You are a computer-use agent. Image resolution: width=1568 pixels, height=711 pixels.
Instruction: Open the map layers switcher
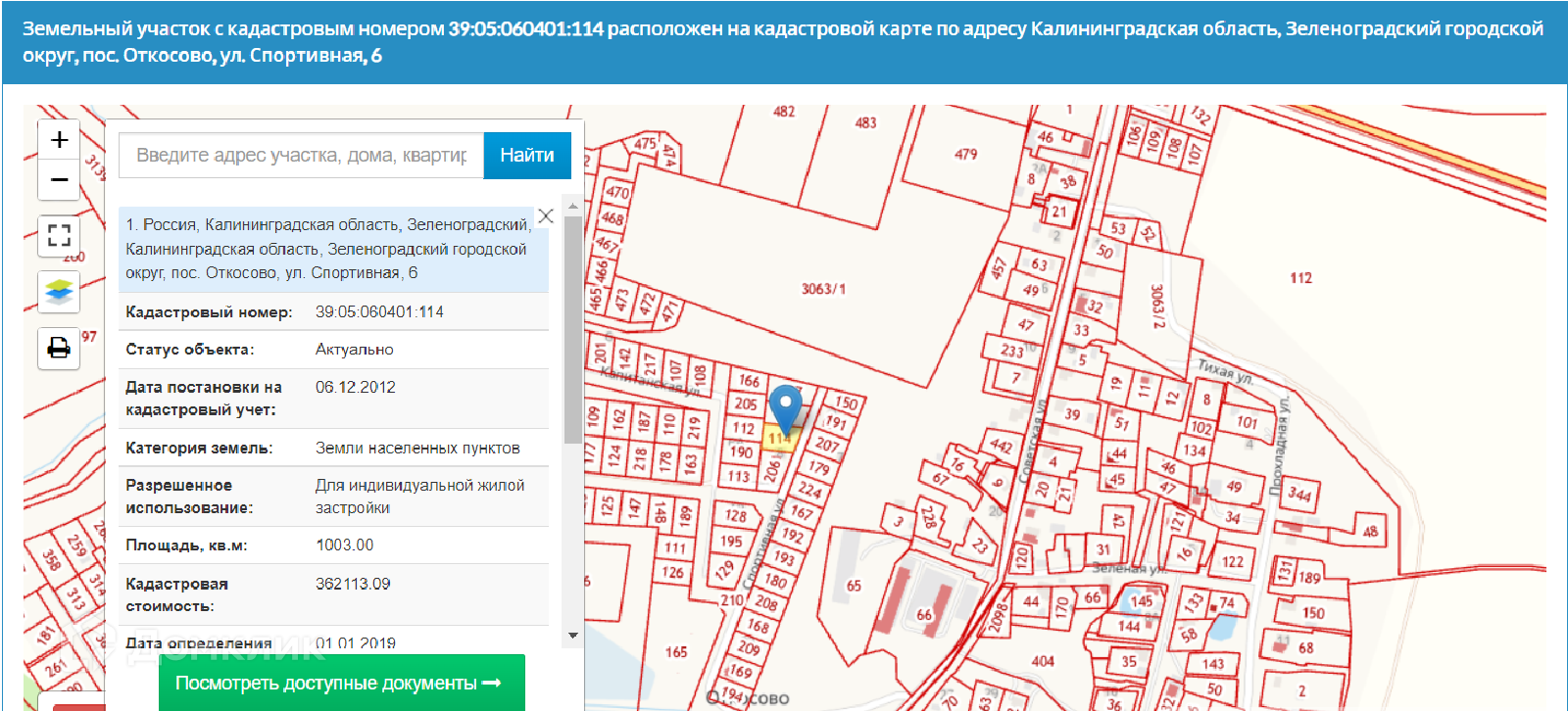pyautogui.click(x=59, y=292)
